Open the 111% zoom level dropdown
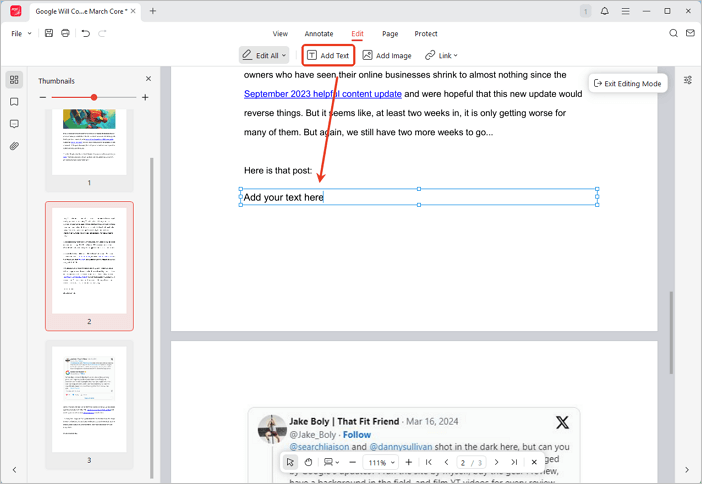 point(382,463)
